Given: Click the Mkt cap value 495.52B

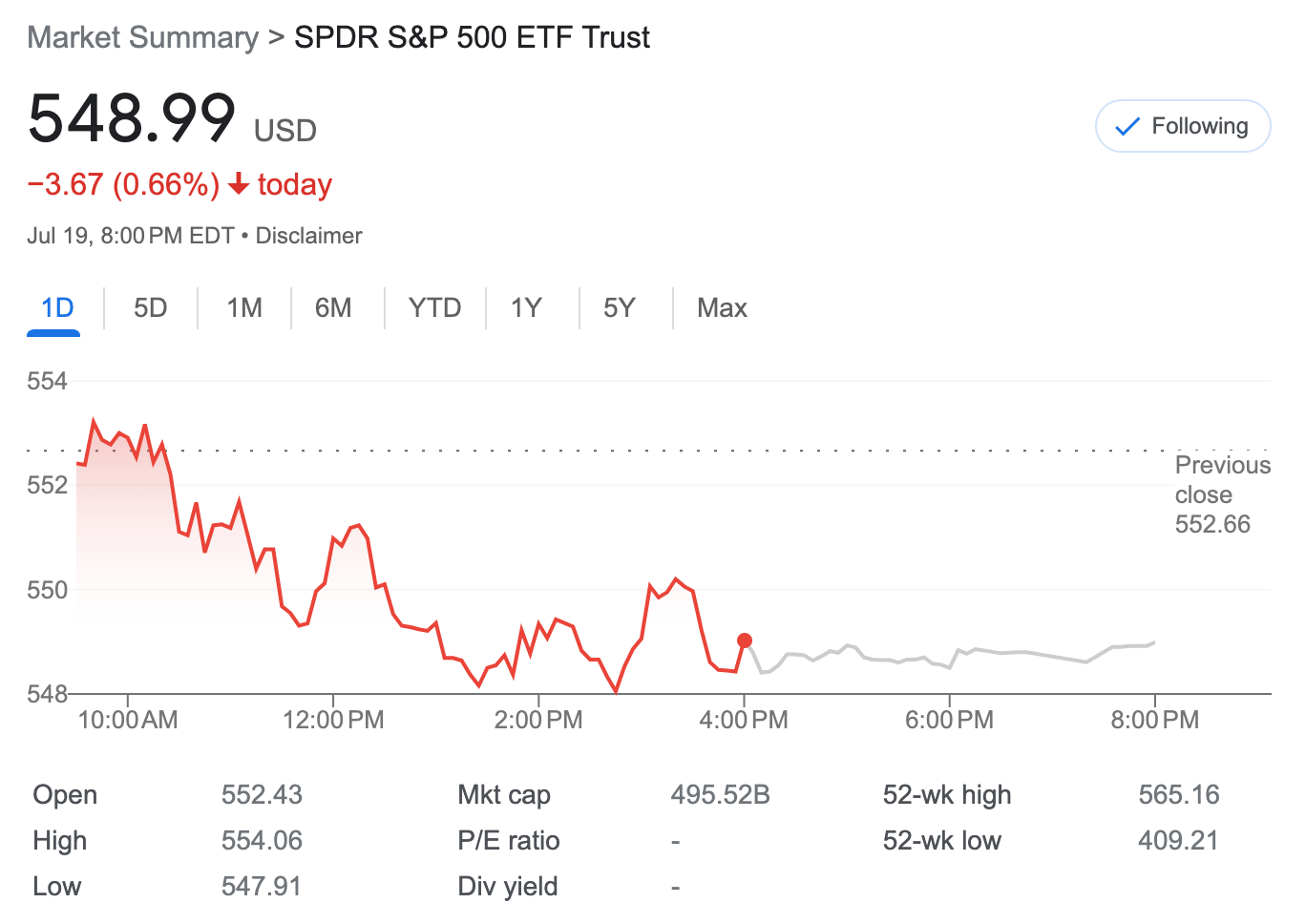Looking at the screenshot, I should 720,794.
